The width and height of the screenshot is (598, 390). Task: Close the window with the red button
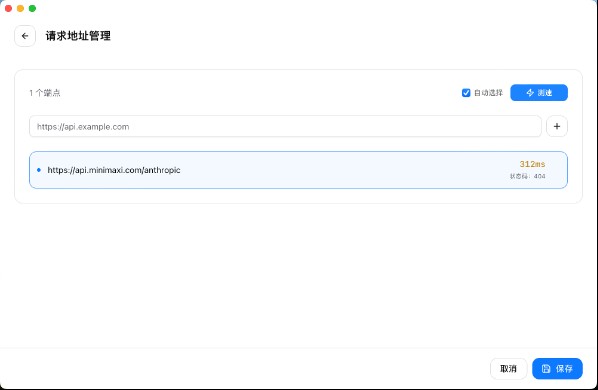pos(8,8)
